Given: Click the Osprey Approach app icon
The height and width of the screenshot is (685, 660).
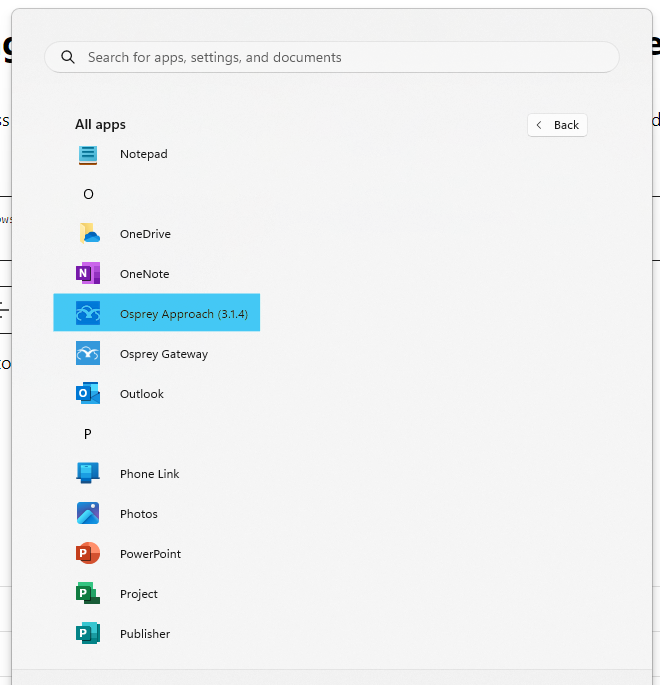Looking at the screenshot, I should 88,313.
